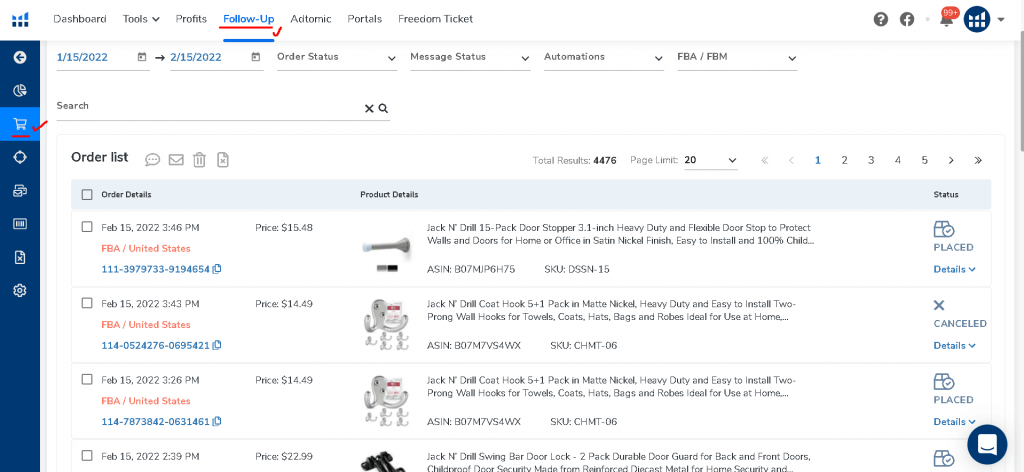Go to page 3 of results

coord(871,160)
